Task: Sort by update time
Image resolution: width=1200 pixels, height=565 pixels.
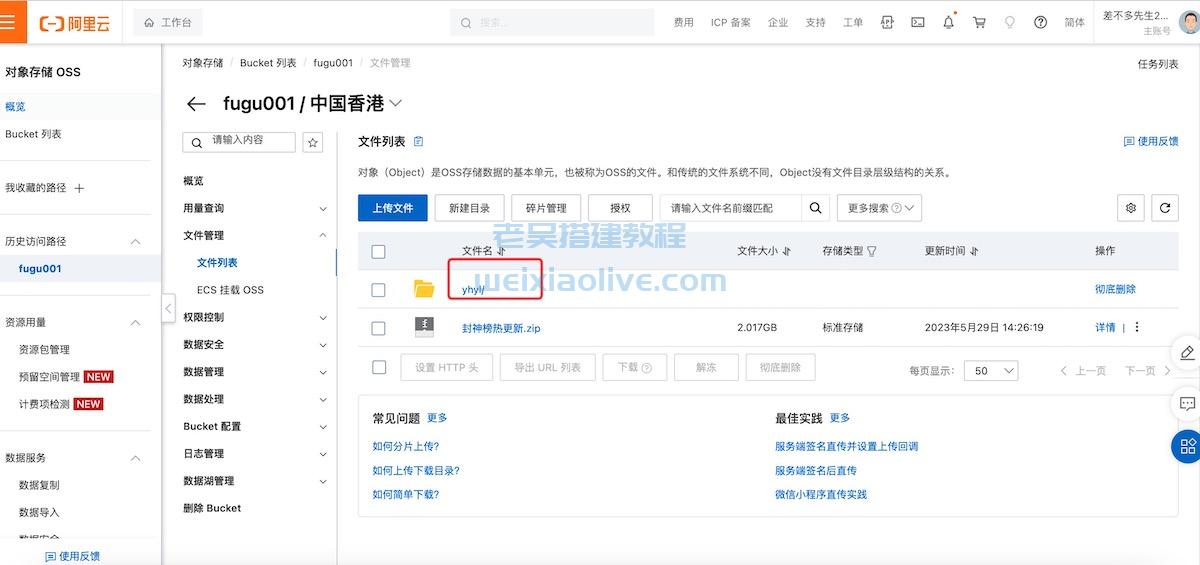Action: [973, 251]
